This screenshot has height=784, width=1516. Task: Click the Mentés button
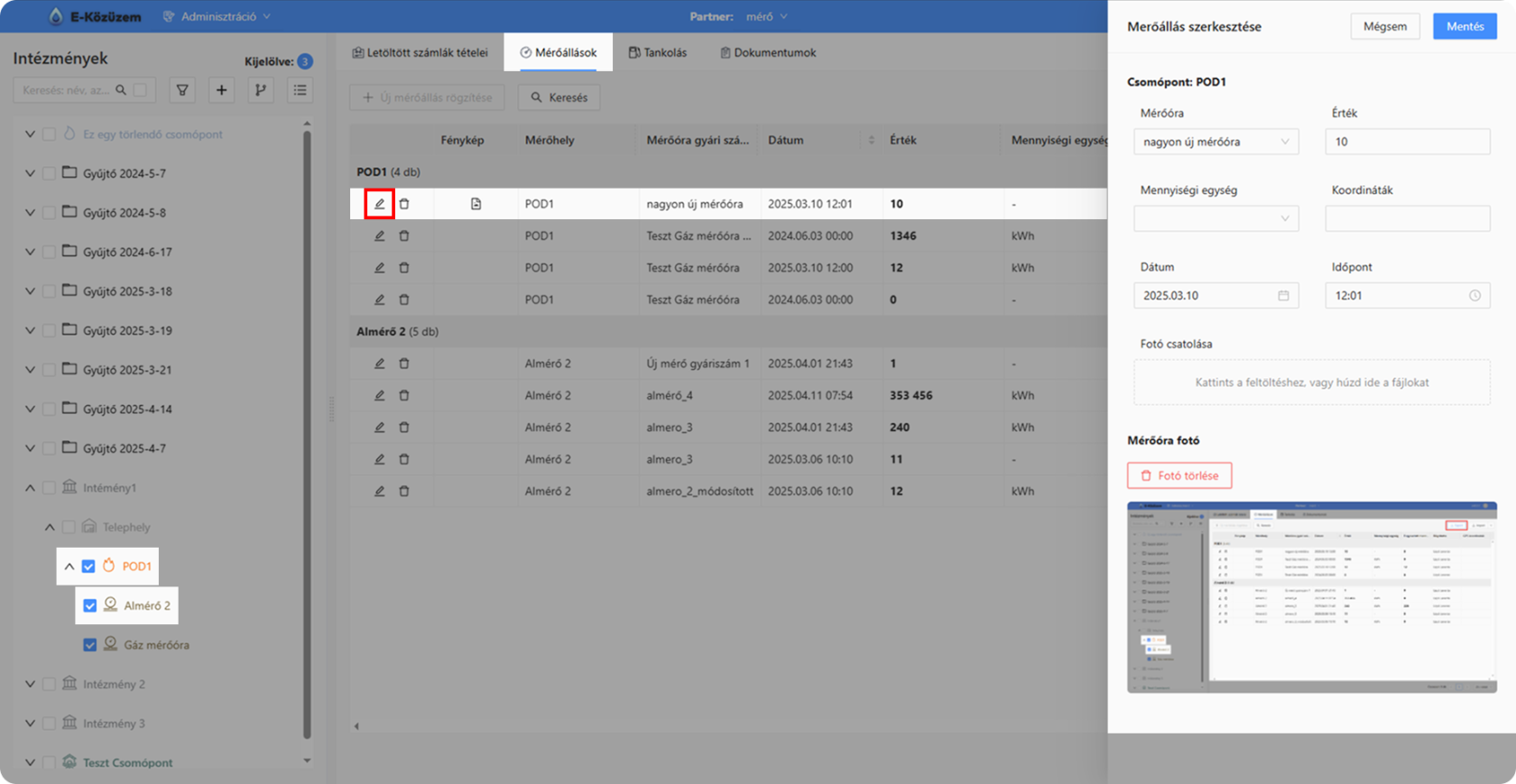point(1465,26)
